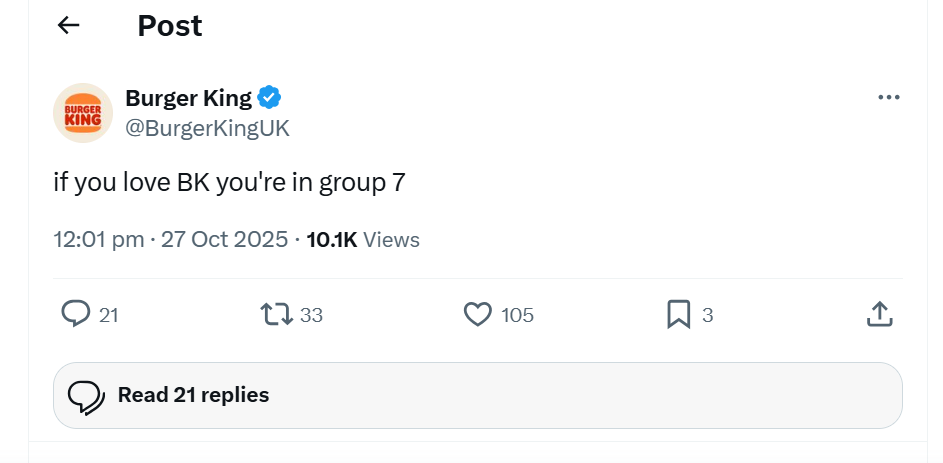This screenshot has height=463, width=943.
Task: Click the blue verified badge
Action: (x=270, y=98)
